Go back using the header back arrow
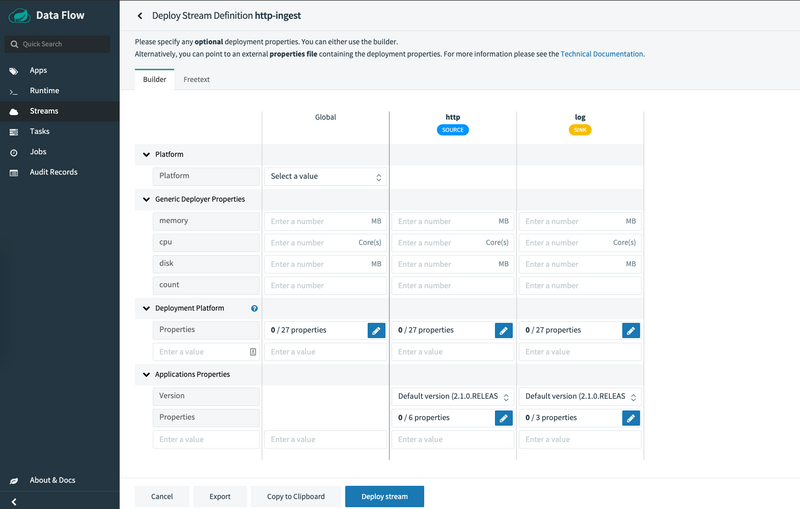This screenshot has height=509, width=800. [x=140, y=16]
